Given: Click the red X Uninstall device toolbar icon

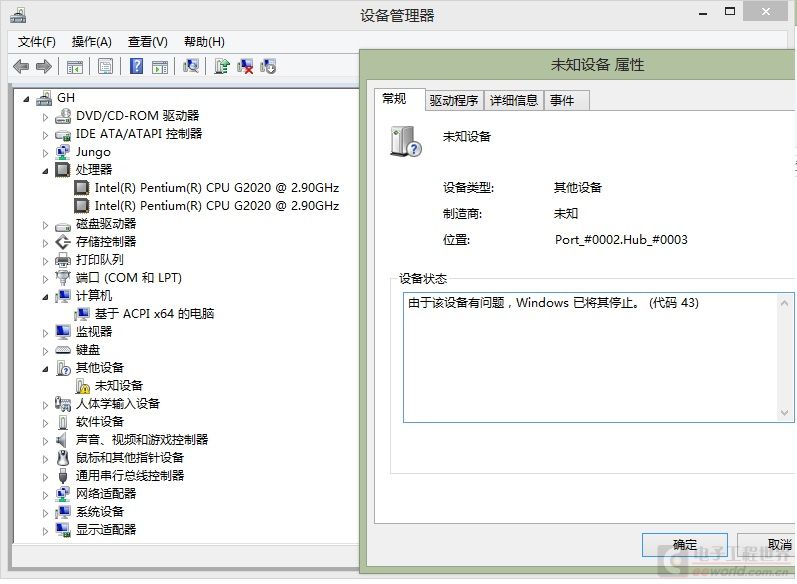Looking at the screenshot, I should tap(245, 66).
